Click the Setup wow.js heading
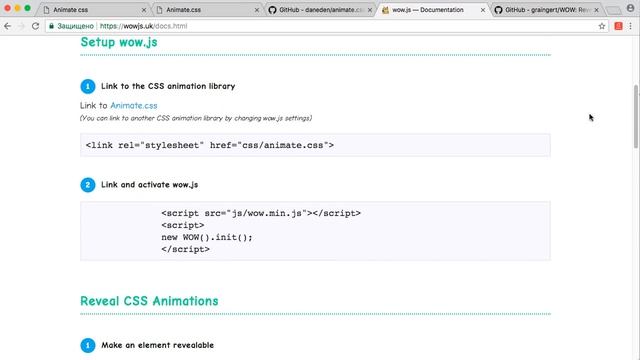The image size is (640, 360). click(x=119, y=42)
